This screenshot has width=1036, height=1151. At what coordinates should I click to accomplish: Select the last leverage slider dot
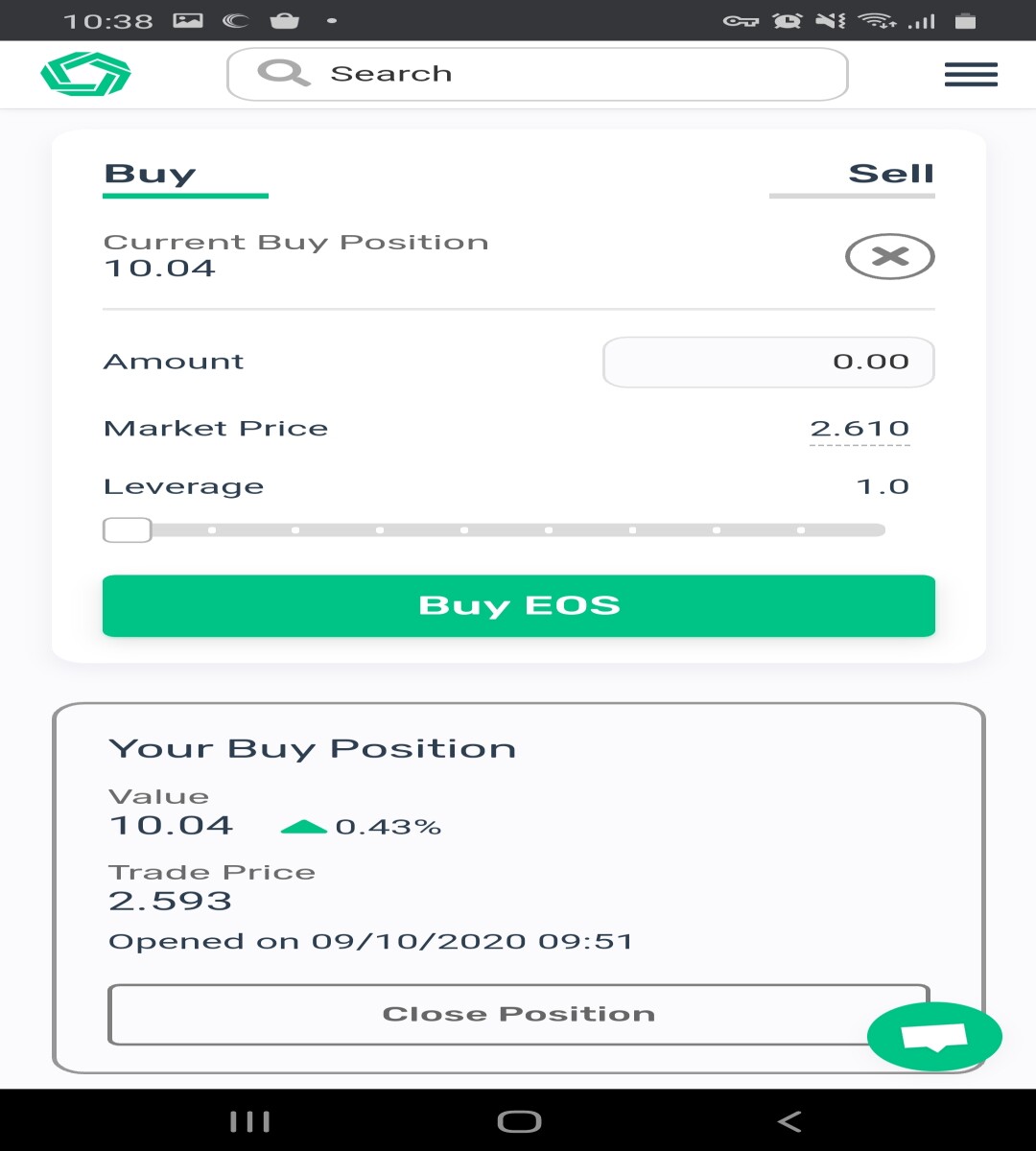point(800,529)
